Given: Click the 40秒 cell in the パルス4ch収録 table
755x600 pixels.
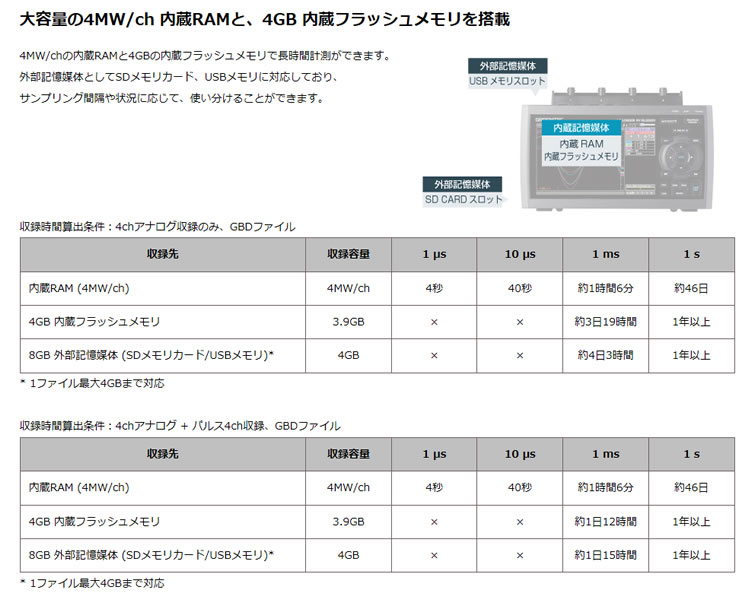Looking at the screenshot, I should pyautogui.click(x=520, y=488).
